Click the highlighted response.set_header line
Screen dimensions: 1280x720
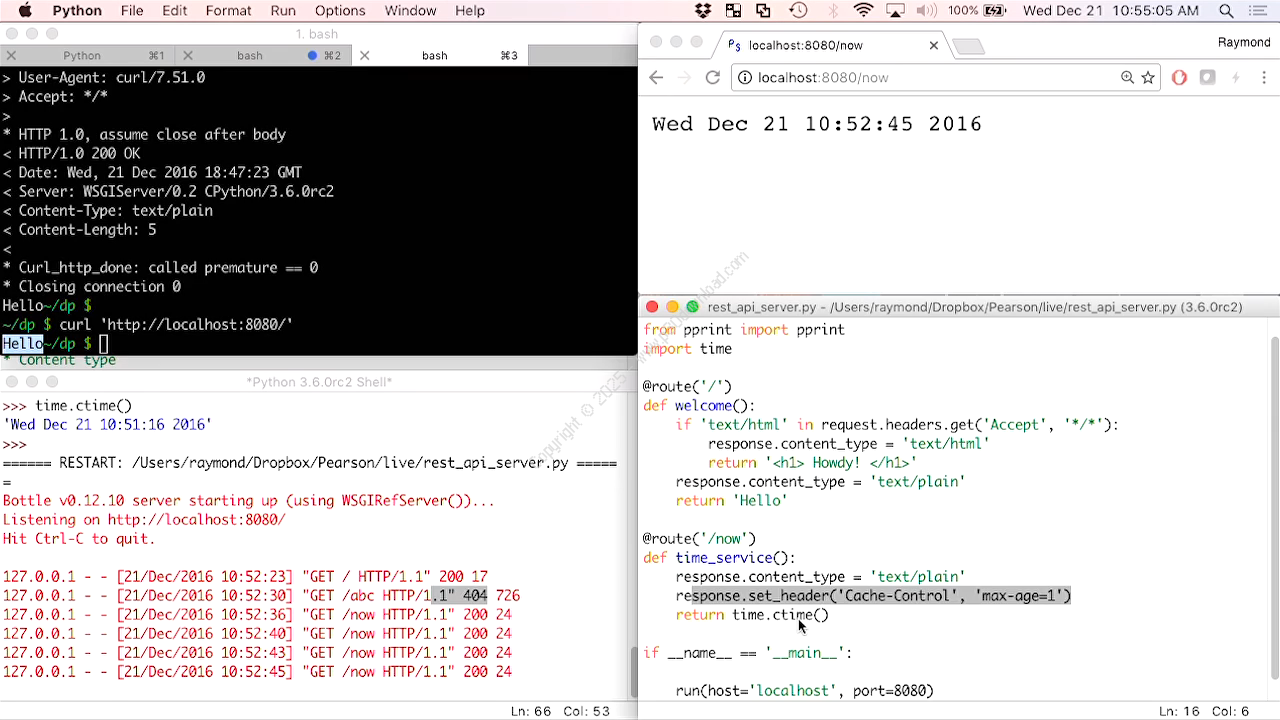pyautogui.click(x=873, y=596)
